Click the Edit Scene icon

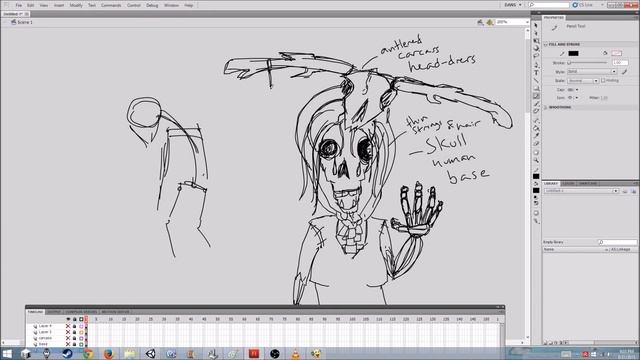(480, 22)
